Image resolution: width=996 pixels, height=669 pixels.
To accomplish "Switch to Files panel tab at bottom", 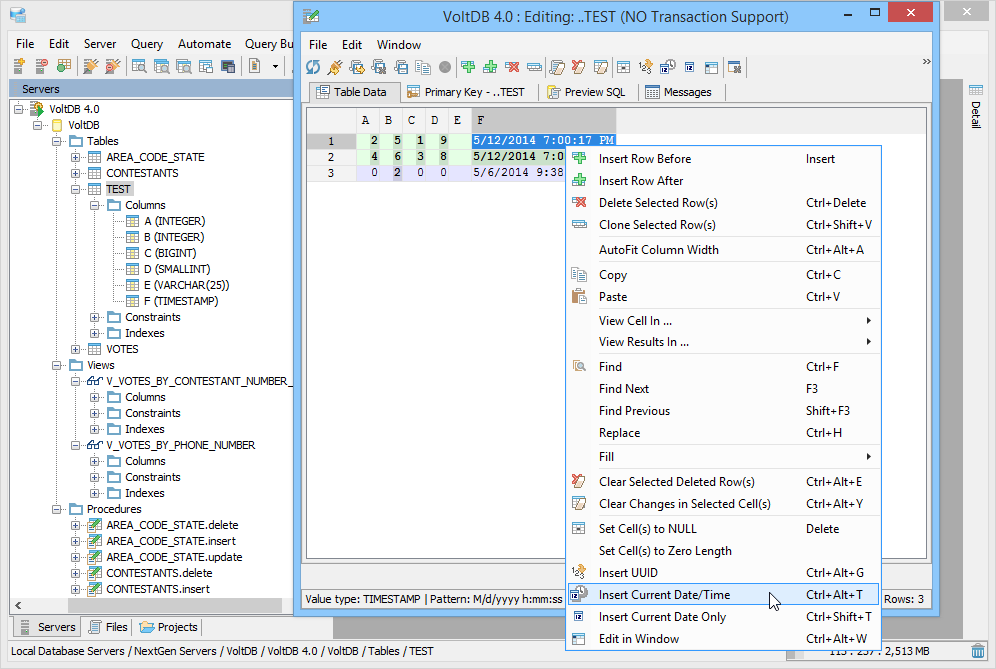I will pos(108,627).
